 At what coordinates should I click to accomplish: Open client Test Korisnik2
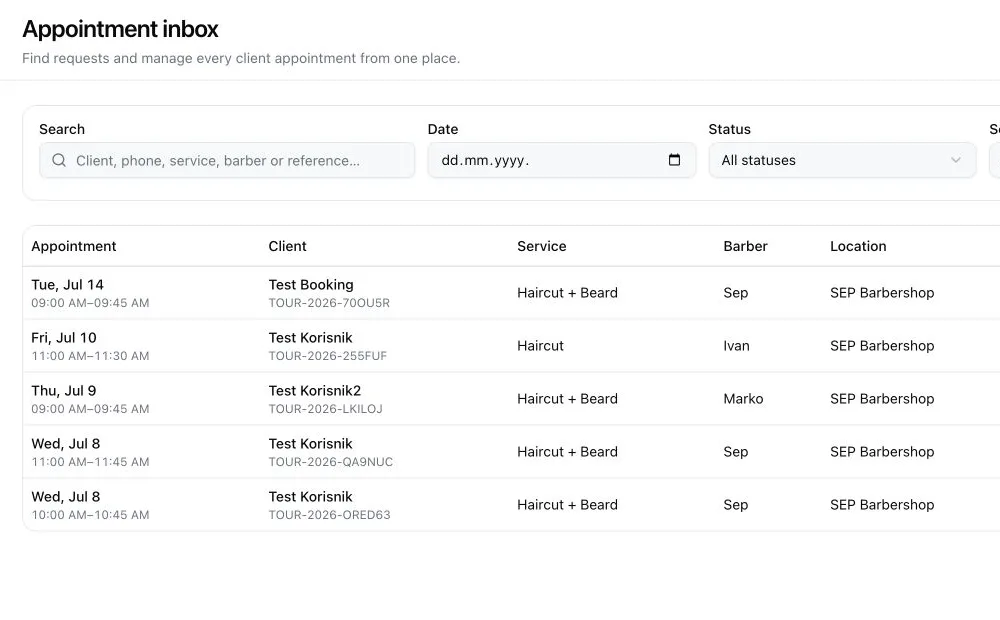[x=314, y=390]
